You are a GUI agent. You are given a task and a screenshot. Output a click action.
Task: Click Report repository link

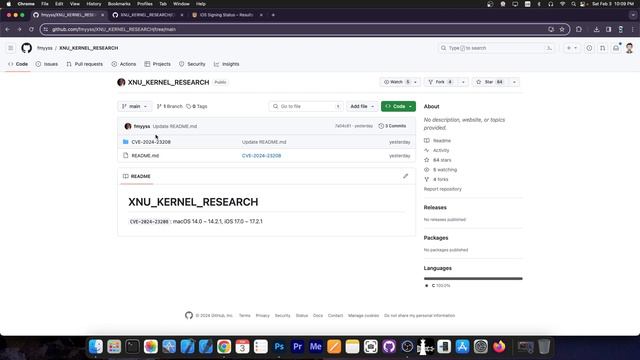(x=442, y=189)
